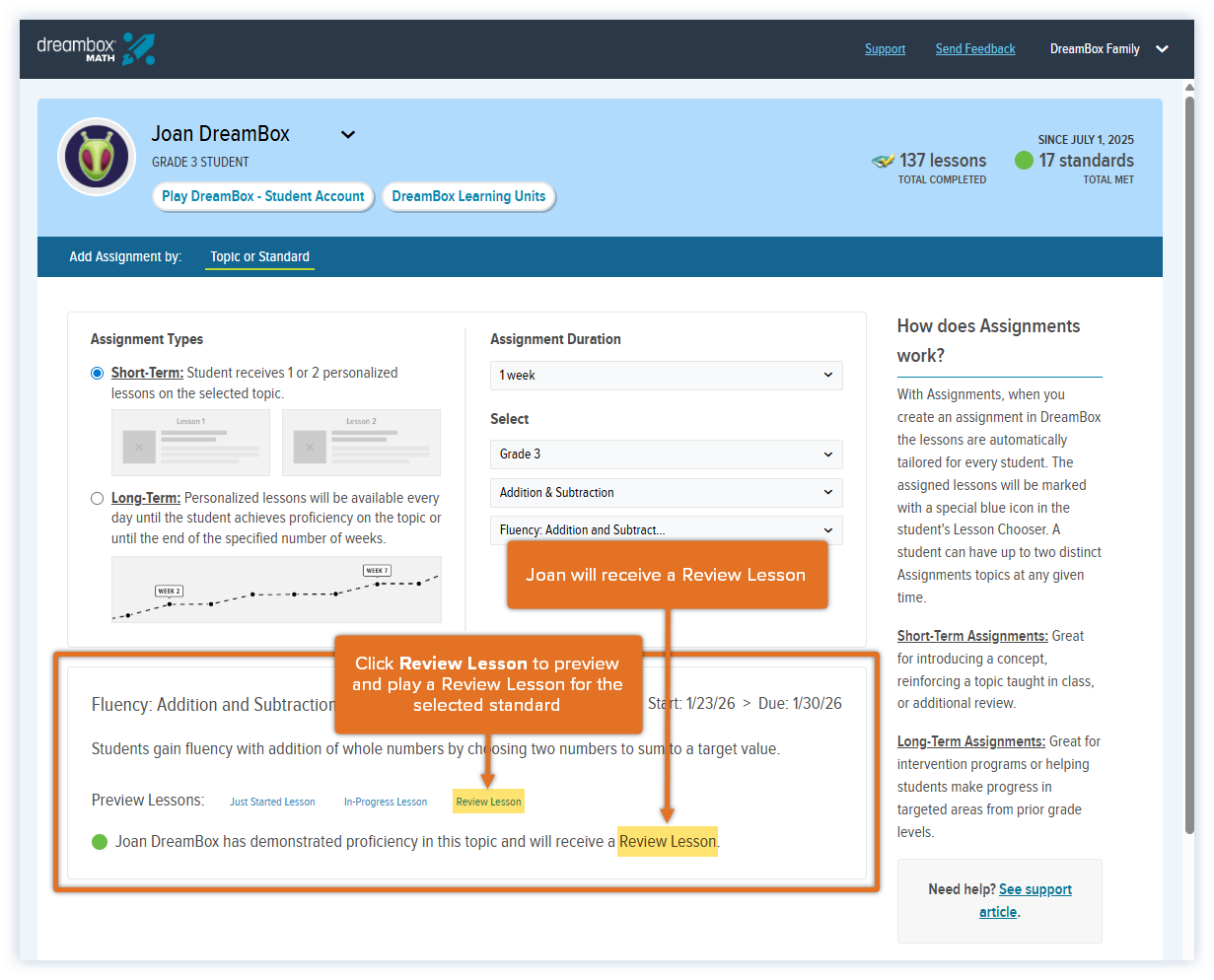Click the Due: 1/30/26 date text

click(800, 703)
